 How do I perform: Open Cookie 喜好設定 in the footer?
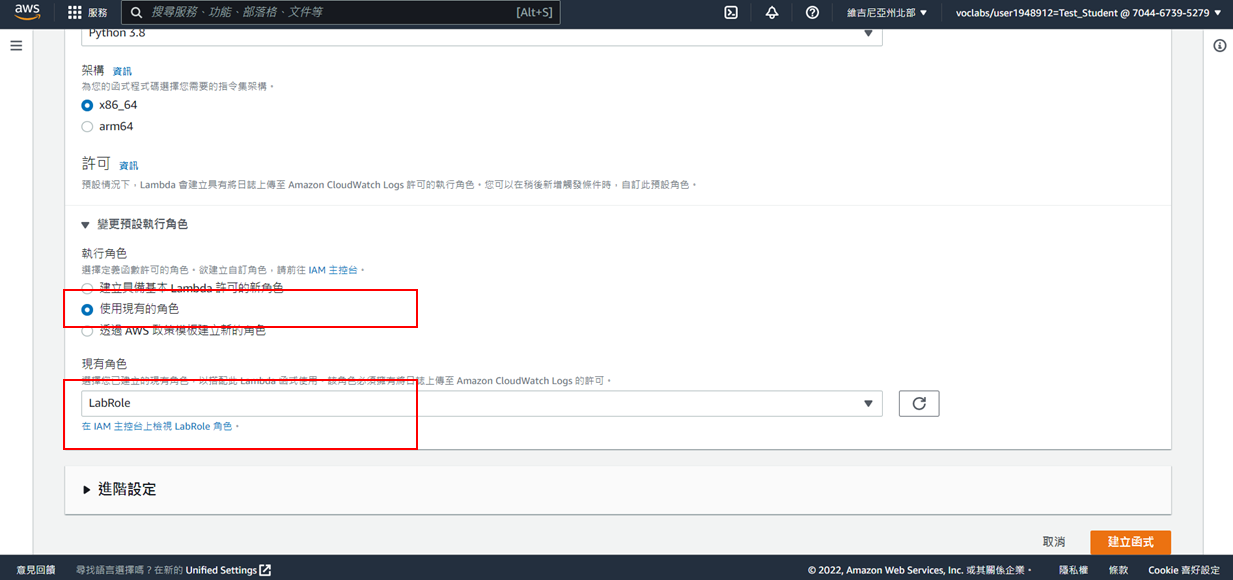[x=1184, y=570]
